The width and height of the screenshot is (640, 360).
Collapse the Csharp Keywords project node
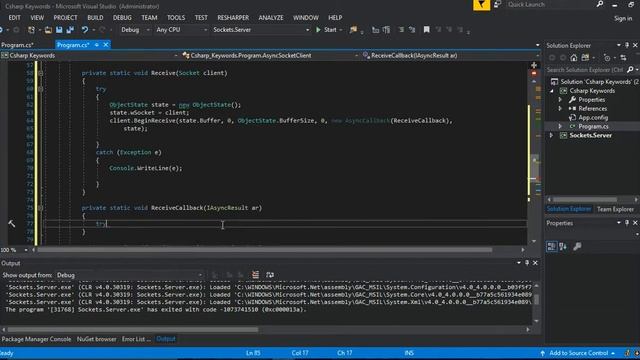[x=551, y=91]
